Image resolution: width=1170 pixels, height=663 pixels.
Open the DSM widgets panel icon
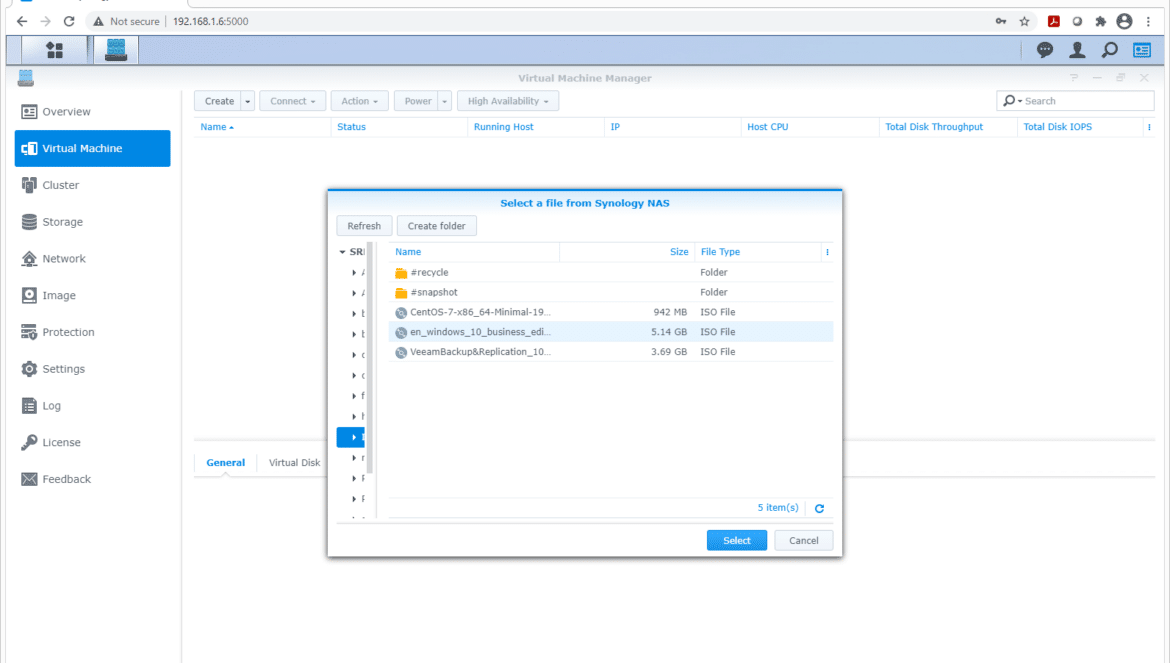click(x=1142, y=50)
